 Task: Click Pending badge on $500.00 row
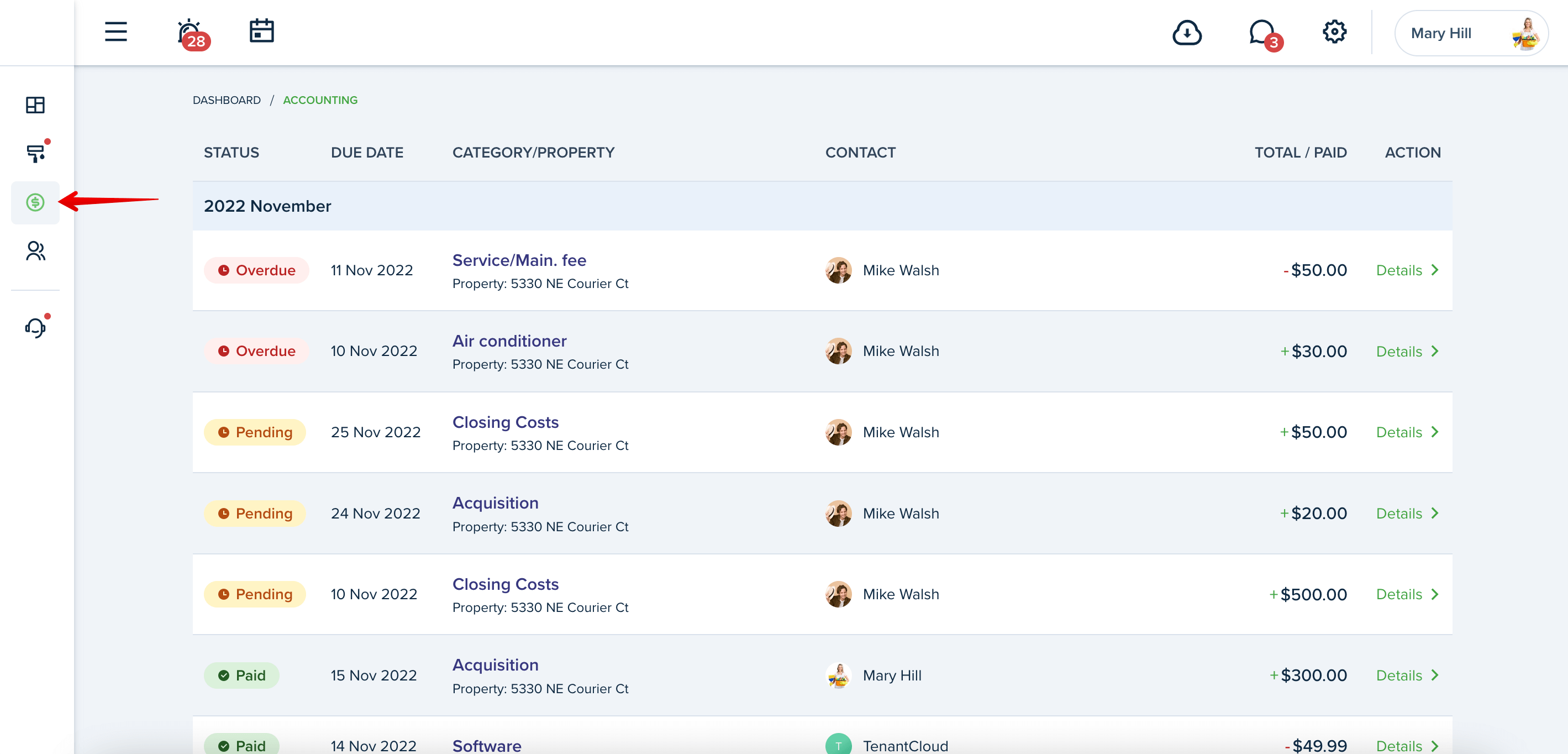[x=255, y=594]
